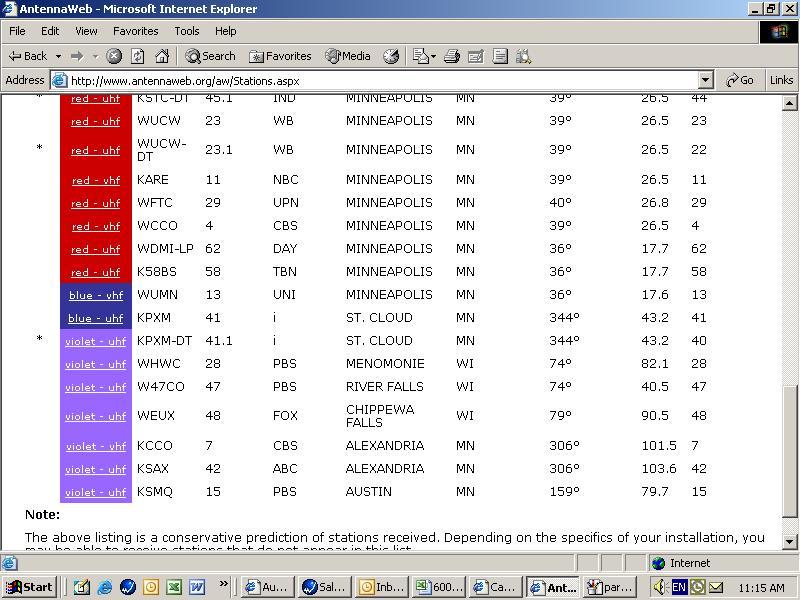Click the 'red - uhf' link for K58BS
This screenshot has width=800, height=600.
[96, 272]
